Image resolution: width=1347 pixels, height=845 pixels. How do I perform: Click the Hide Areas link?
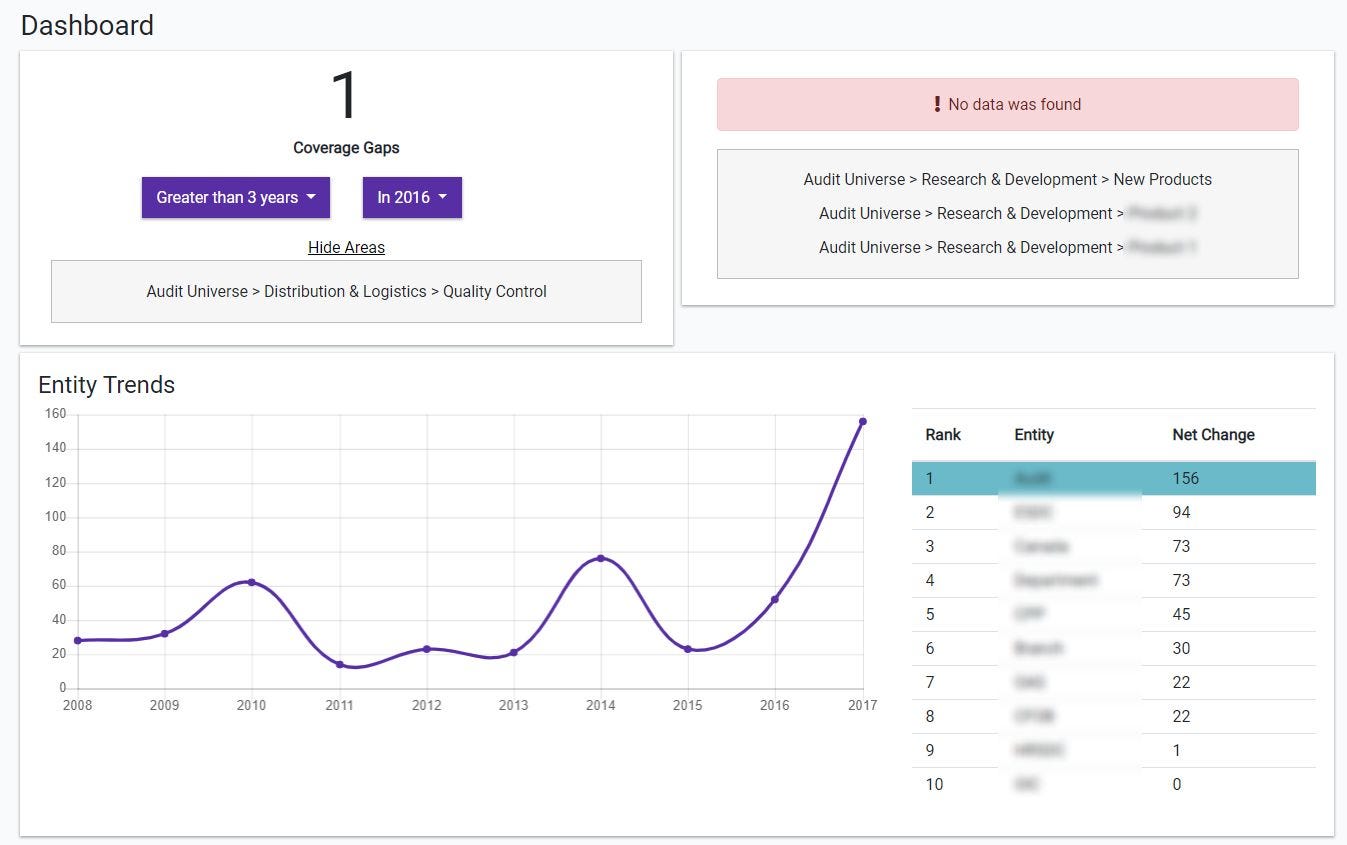pyautogui.click(x=346, y=247)
